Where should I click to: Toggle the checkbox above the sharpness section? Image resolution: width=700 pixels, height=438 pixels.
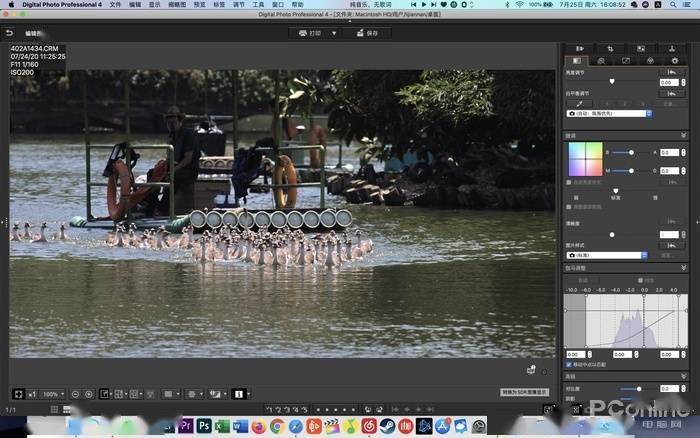(569, 207)
